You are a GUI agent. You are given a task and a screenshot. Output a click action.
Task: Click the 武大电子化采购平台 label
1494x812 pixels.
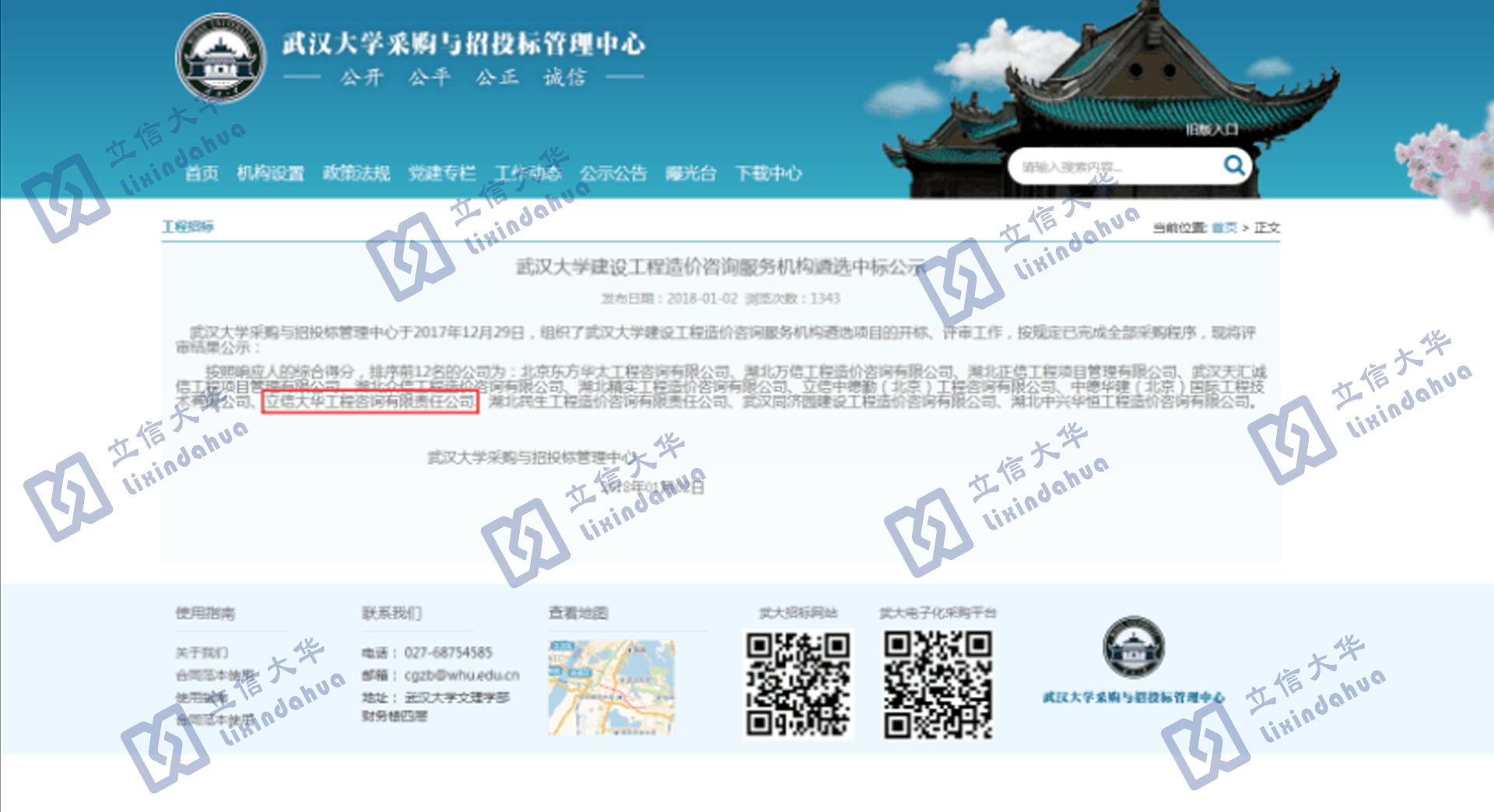[x=938, y=613]
